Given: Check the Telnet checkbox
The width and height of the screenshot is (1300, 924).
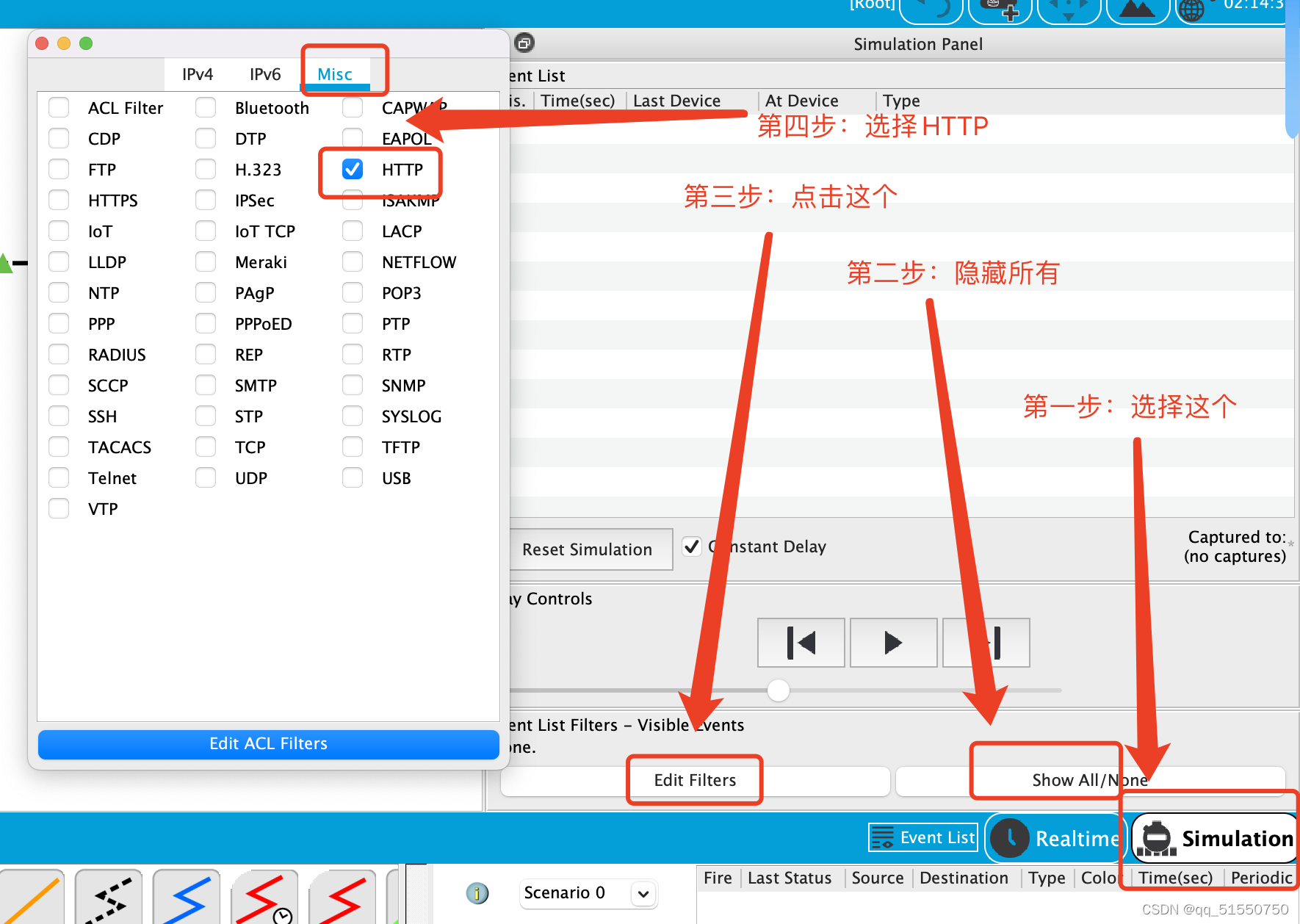Looking at the screenshot, I should click(x=59, y=477).
